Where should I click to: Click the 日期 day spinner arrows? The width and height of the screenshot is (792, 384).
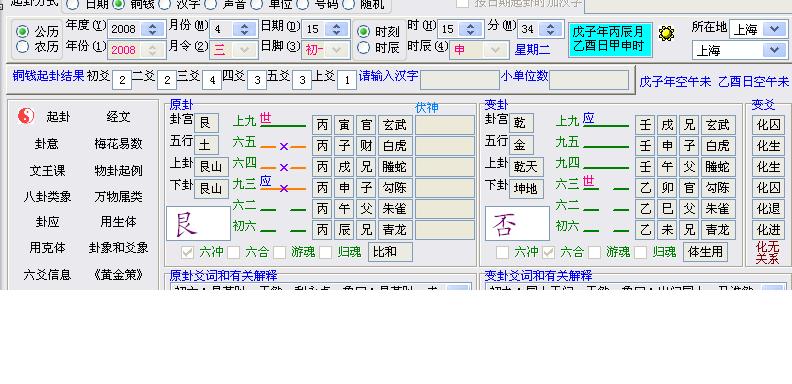point(337,29)
